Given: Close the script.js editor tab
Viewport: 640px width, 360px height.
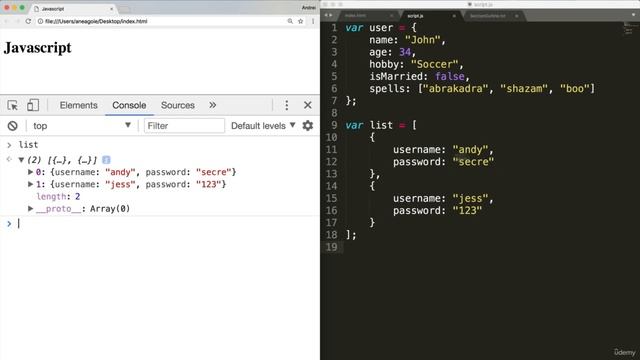Looking at the screenshot, I should pos(454,16).
